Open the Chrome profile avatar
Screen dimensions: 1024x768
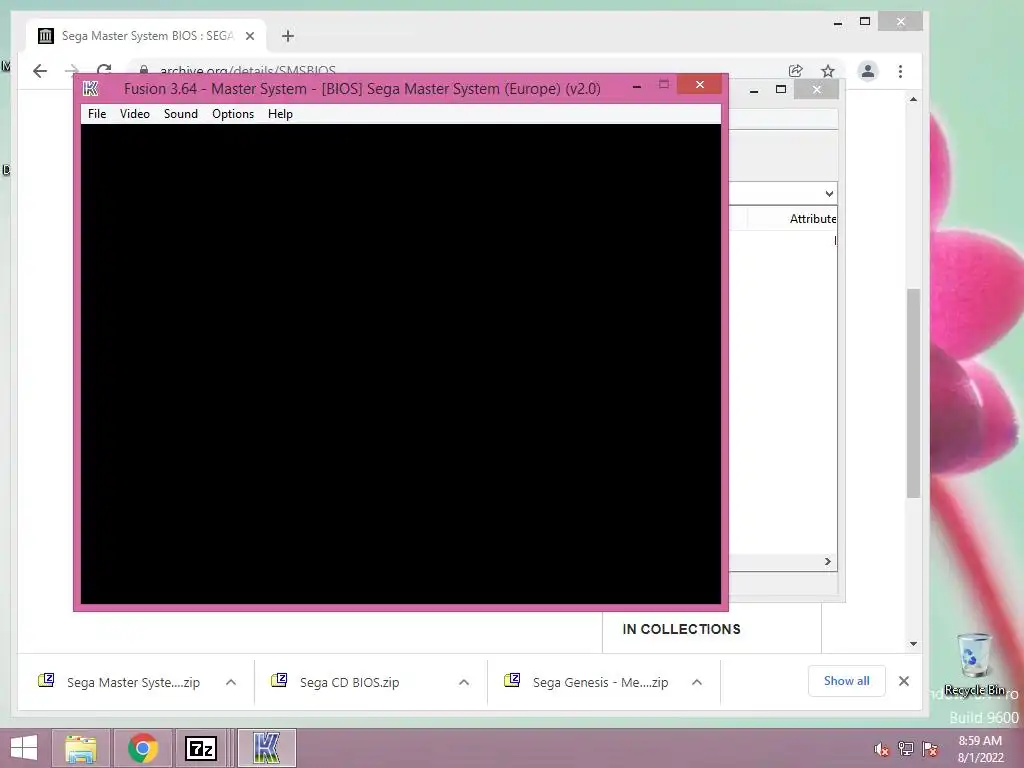pos(867,71)
